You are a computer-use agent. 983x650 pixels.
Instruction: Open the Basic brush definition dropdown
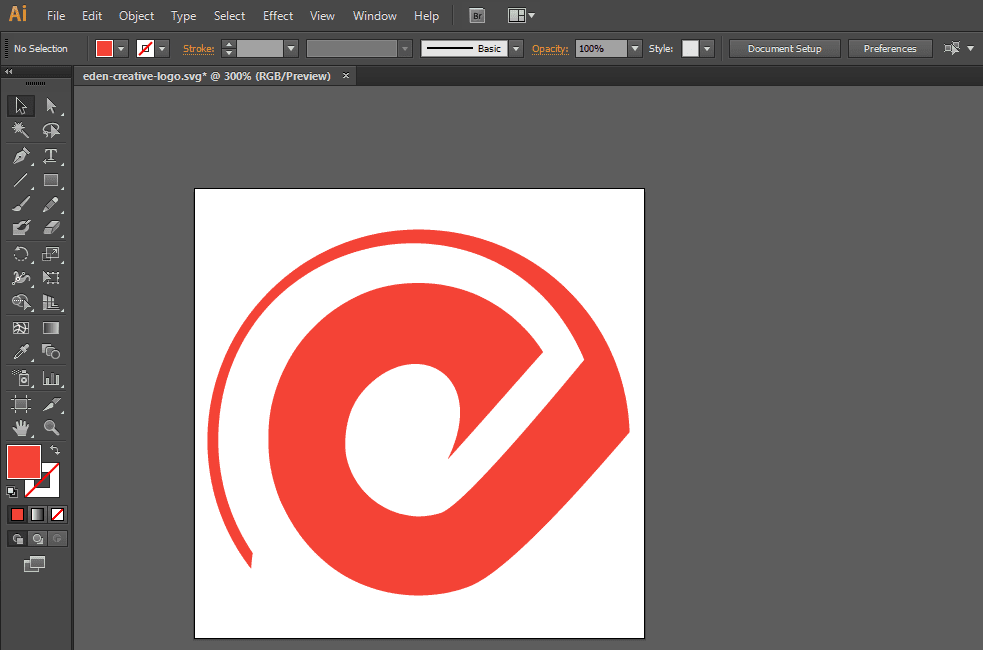pos(516,48)
